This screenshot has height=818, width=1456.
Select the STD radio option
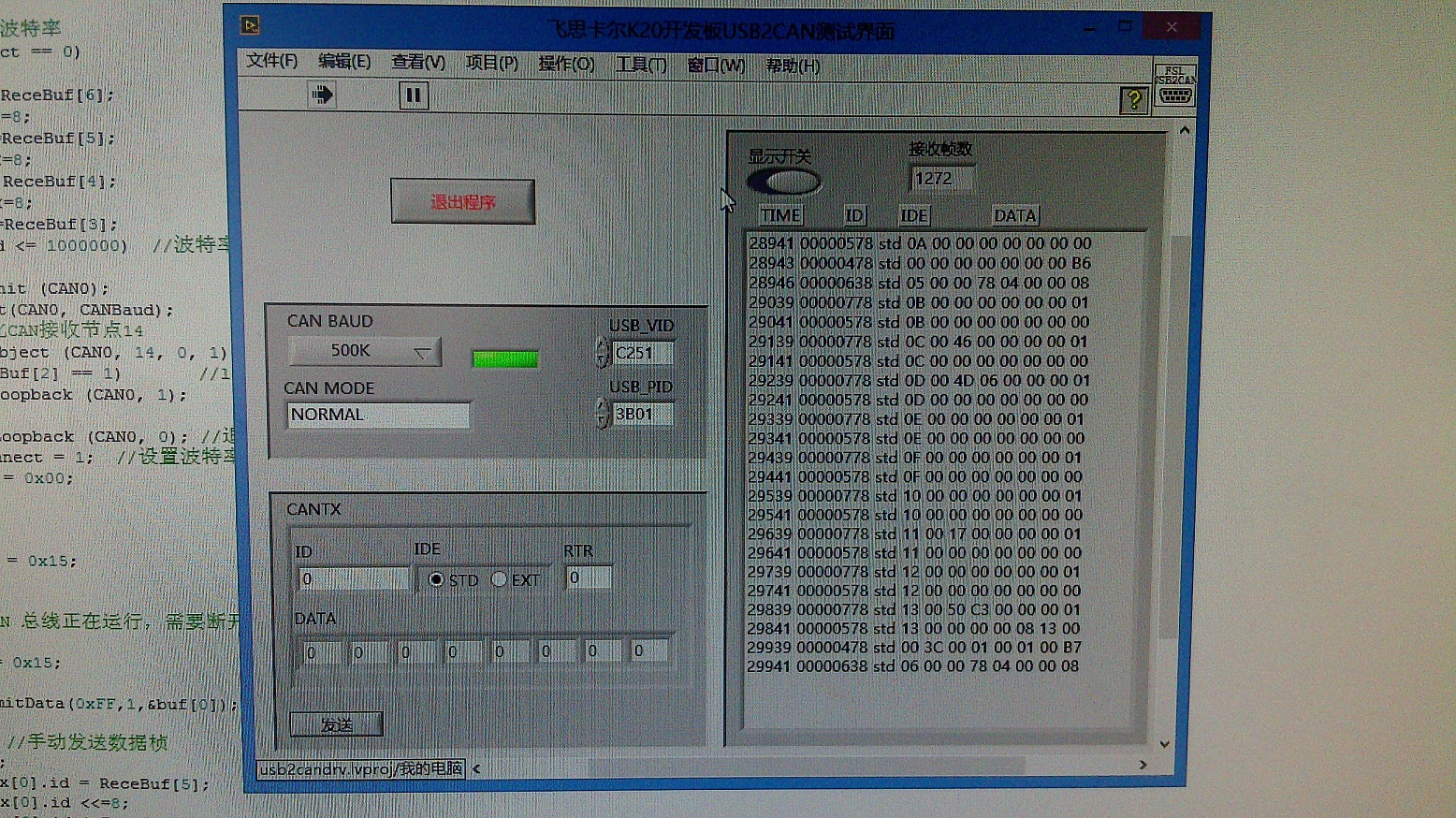pyautogui.click(x=436, y=579)
